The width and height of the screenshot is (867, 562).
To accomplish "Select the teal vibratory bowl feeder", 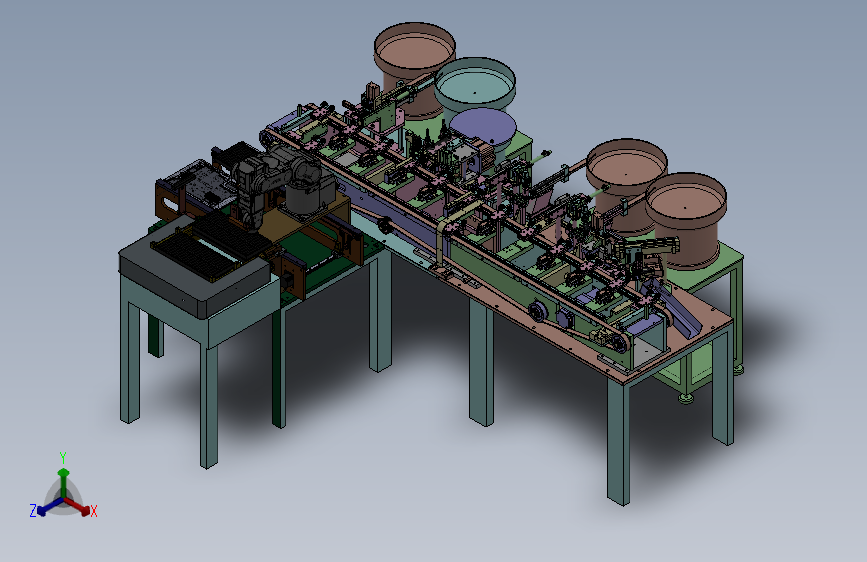I will tap(475, 84).
